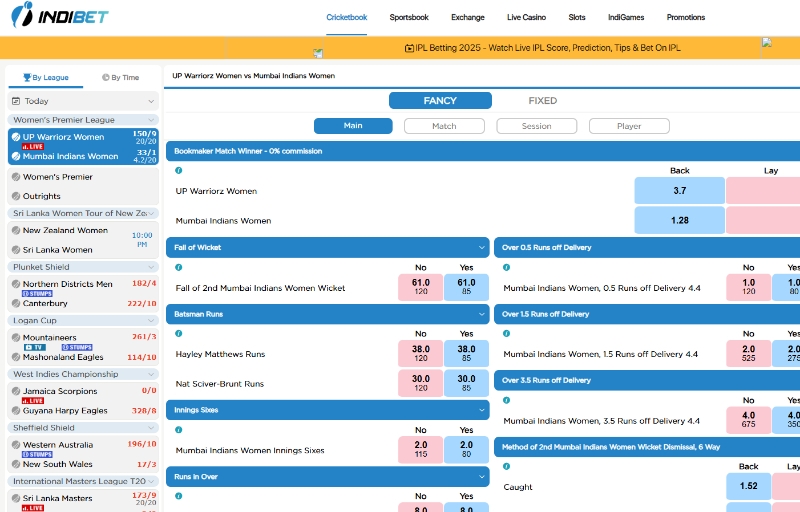Click the info icon under Batsman Runs
The width and height of the screenshot is (800, 512).
[x=179, y=334]
